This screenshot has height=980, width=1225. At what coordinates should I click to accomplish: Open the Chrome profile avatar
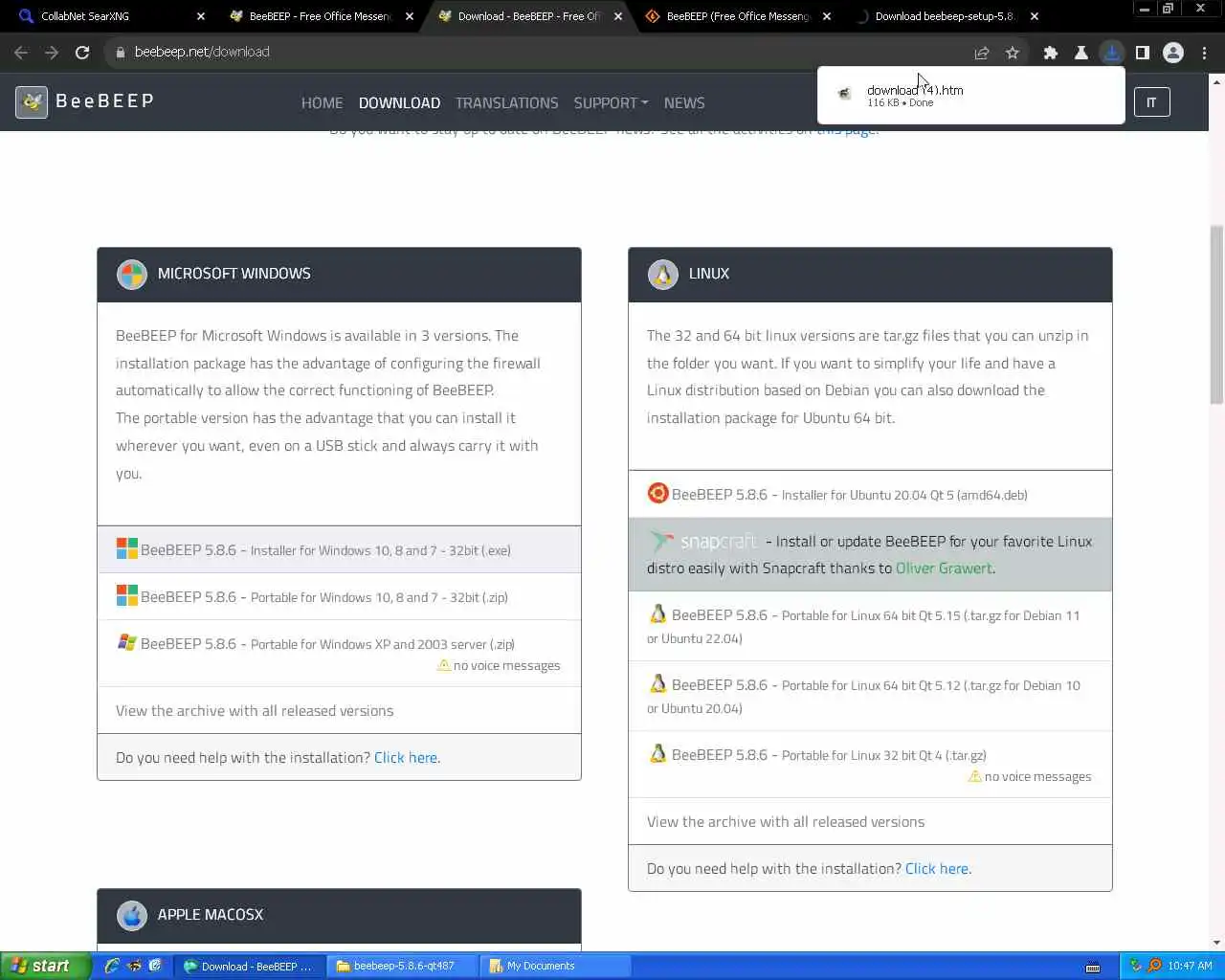(1173, 53)
